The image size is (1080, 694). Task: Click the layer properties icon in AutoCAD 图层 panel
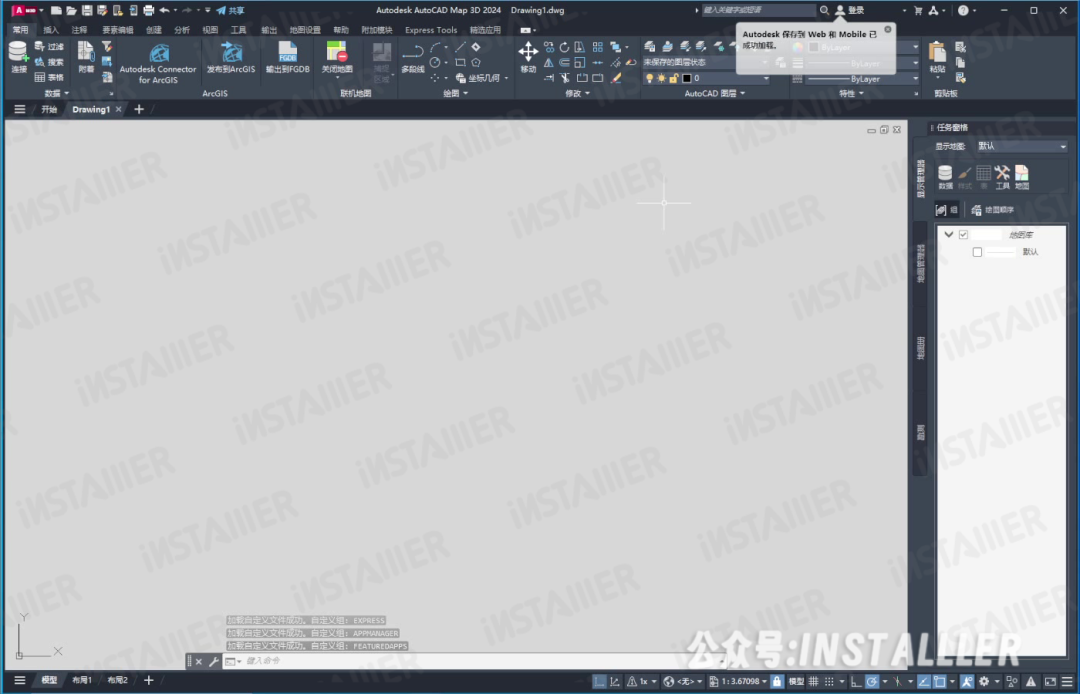650,47
